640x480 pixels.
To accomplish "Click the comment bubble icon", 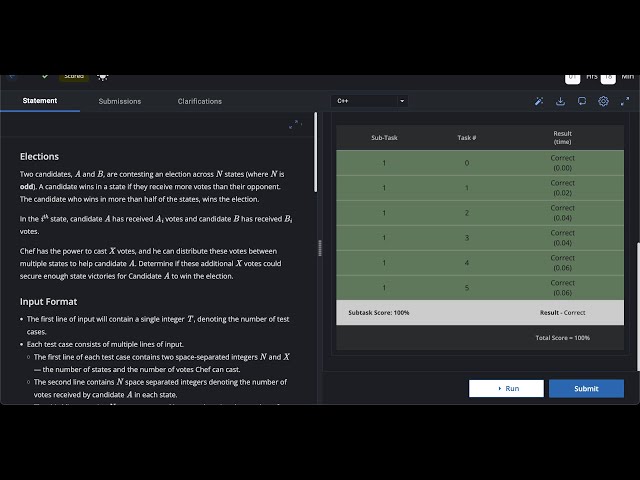I will [582, 101].
